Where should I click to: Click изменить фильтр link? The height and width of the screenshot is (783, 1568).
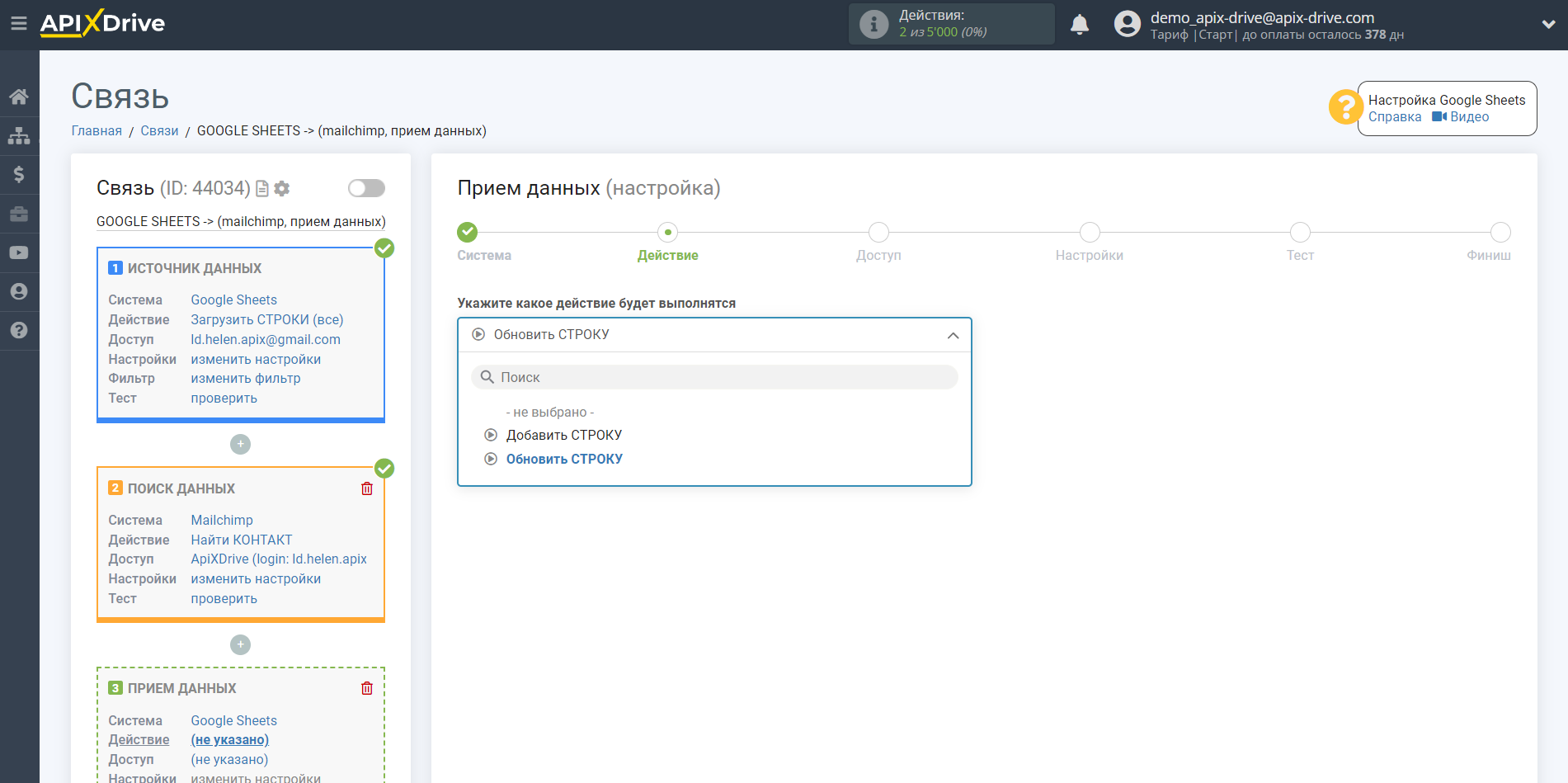246,378
